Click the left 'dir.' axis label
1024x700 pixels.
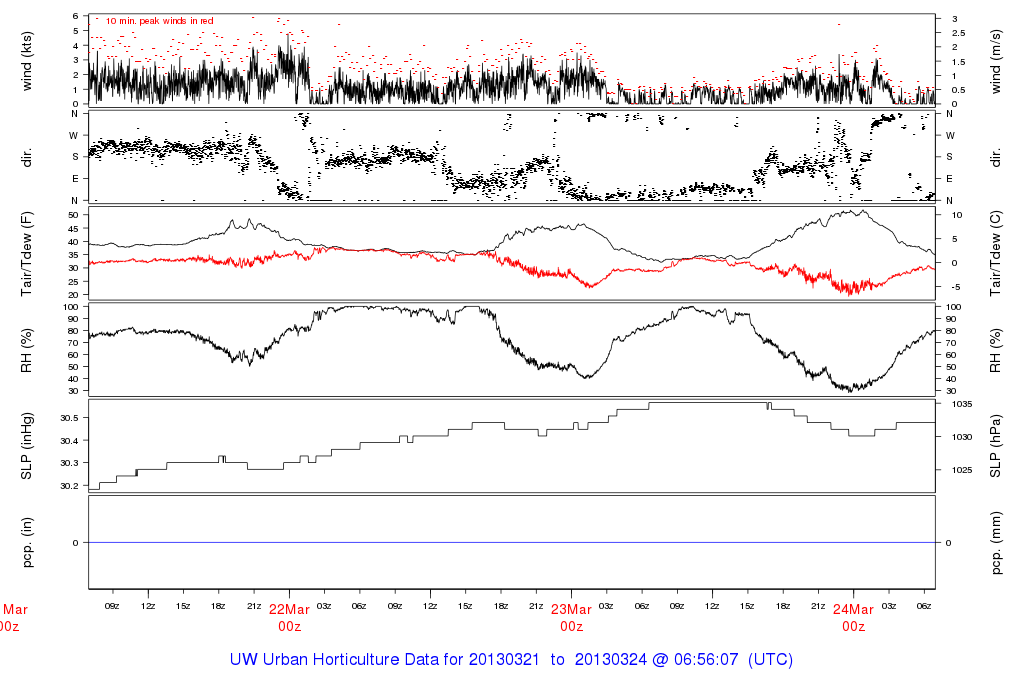tap(27, 157)
